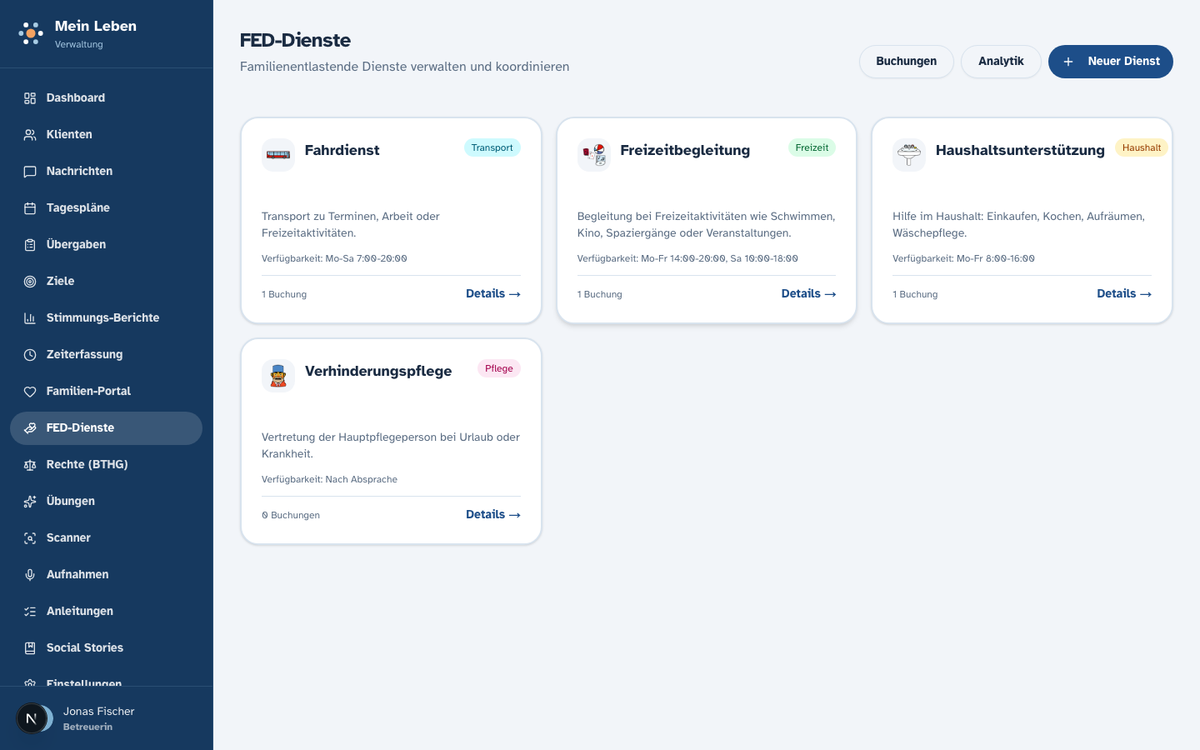Open the Buchungen view
The height and width of the screenshot is (750, 1200).
point(906,61)
